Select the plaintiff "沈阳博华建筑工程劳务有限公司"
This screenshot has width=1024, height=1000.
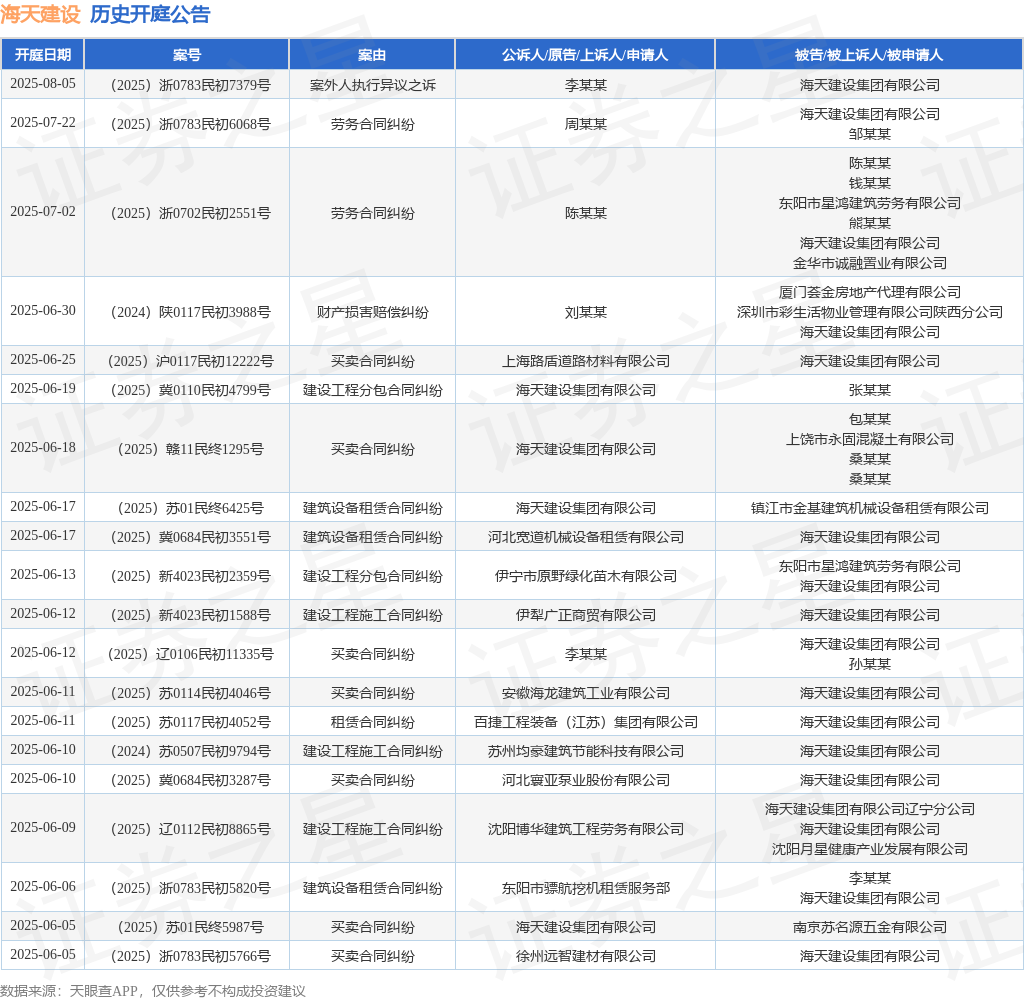pyautogui.click(x=585, y=829)
